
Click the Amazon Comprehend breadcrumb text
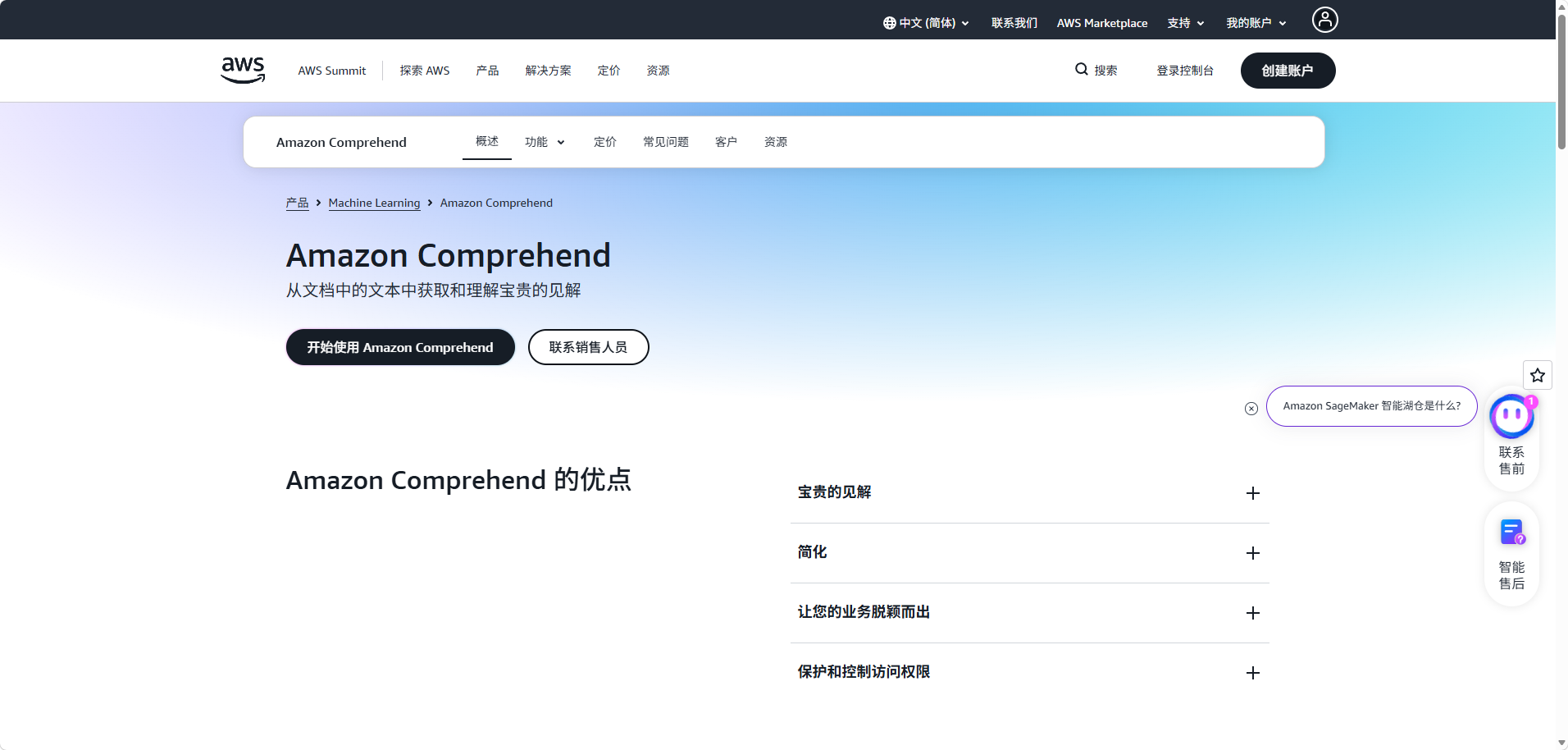pos(496,203)
